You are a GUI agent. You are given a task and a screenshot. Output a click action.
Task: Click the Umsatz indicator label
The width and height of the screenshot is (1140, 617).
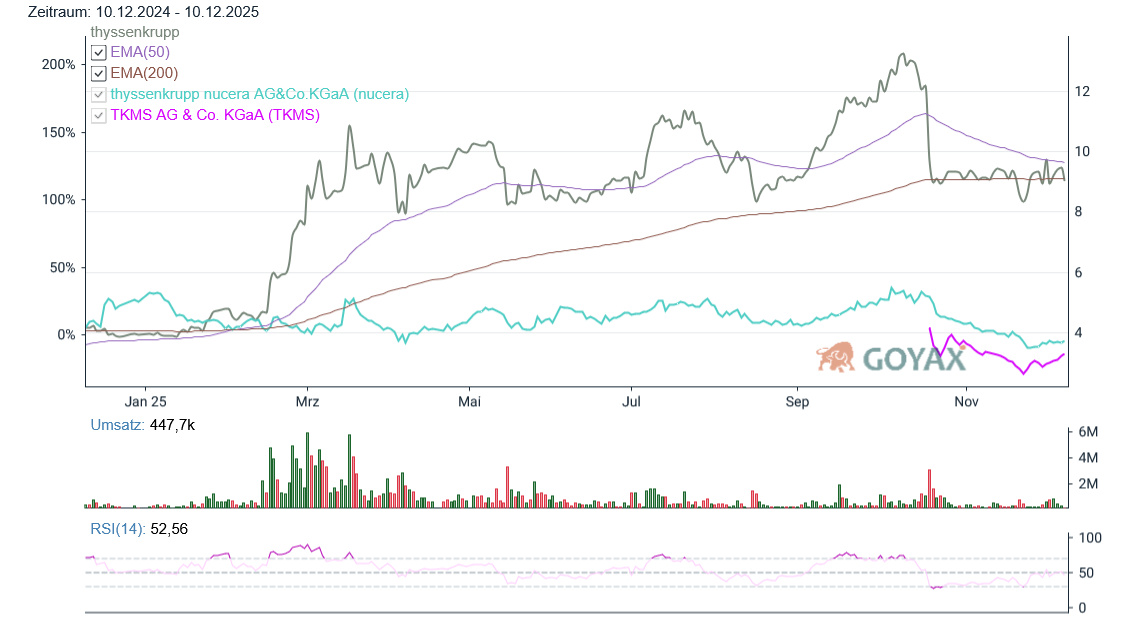[x=117, y=425]
